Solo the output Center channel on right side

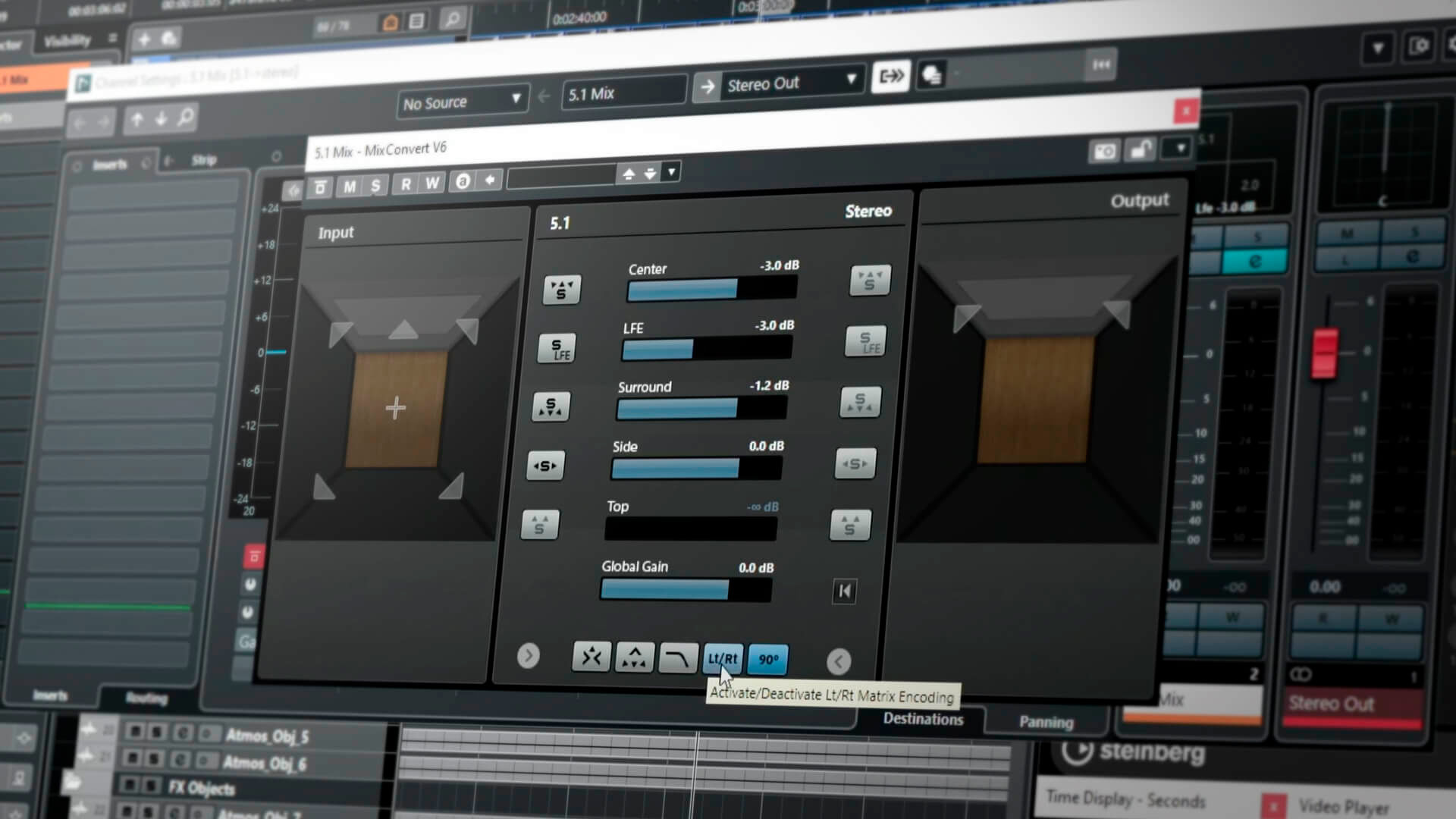(x=871, y=281)
